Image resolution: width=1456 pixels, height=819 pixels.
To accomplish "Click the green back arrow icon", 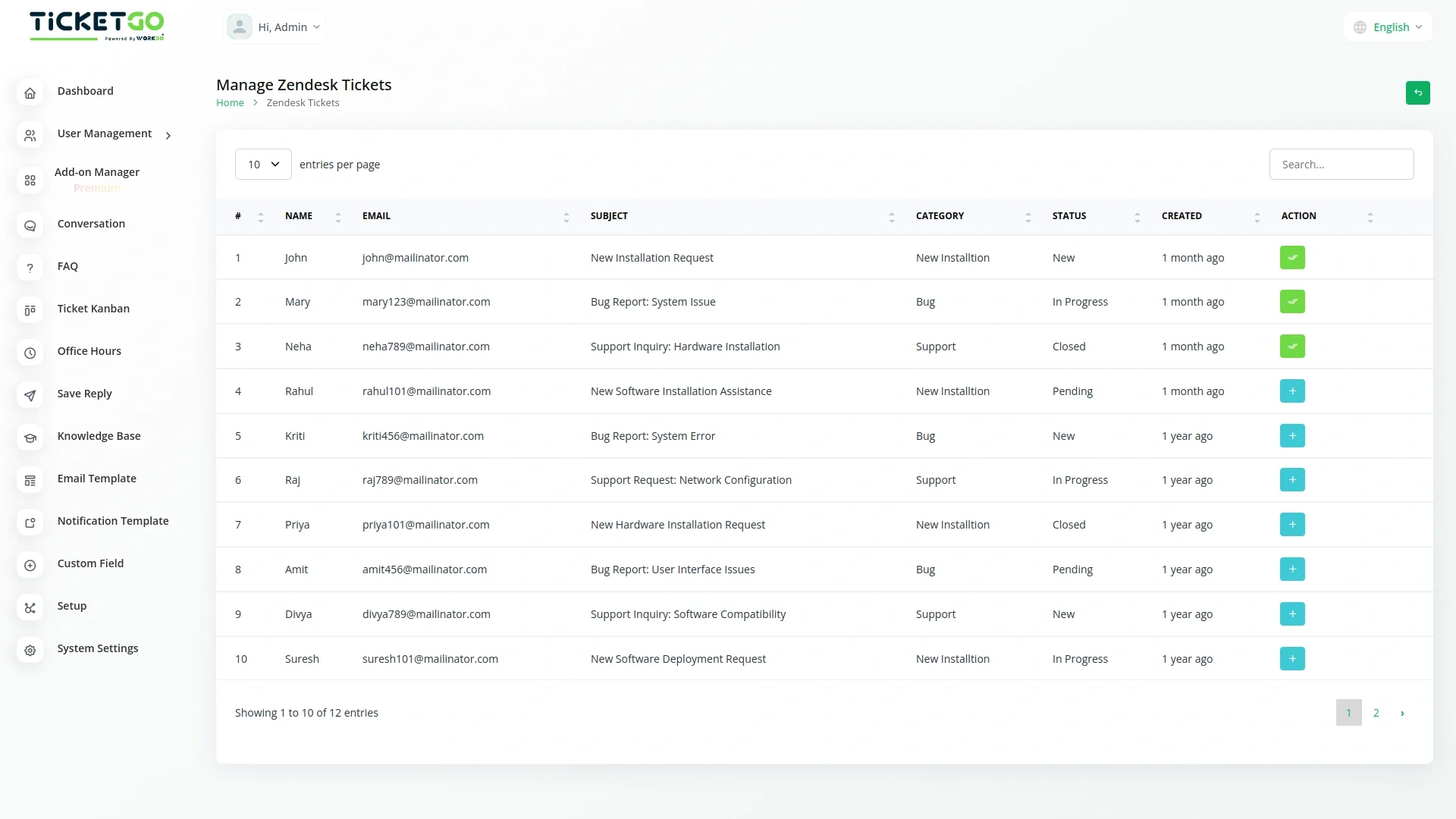I will [1417, 93].
